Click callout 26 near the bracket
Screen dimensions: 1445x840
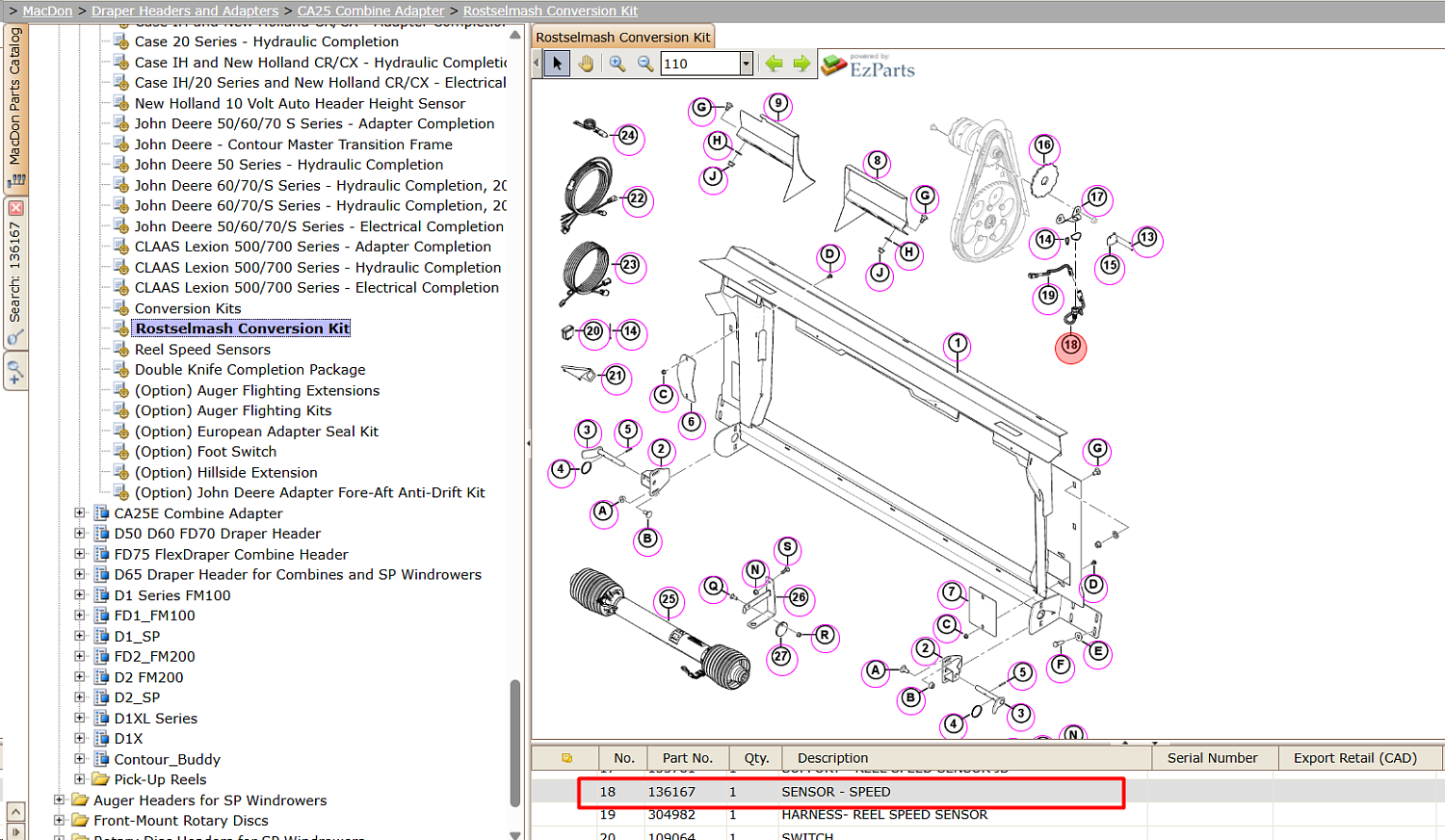799,598
